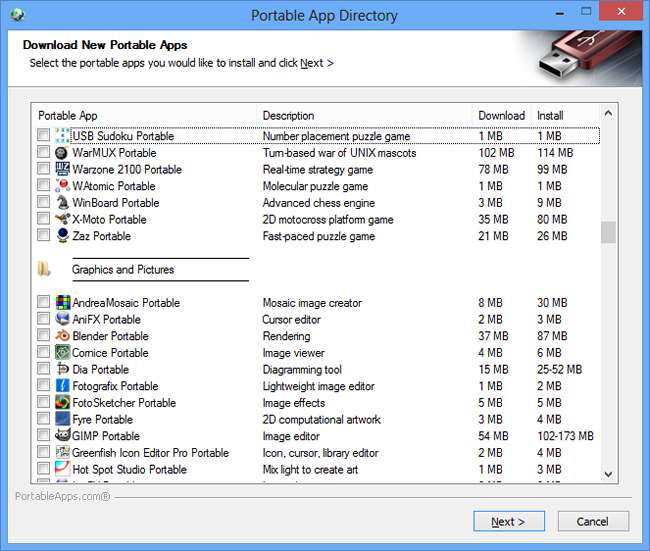Click the FotoSketcher Portable icon

[62, 403]
